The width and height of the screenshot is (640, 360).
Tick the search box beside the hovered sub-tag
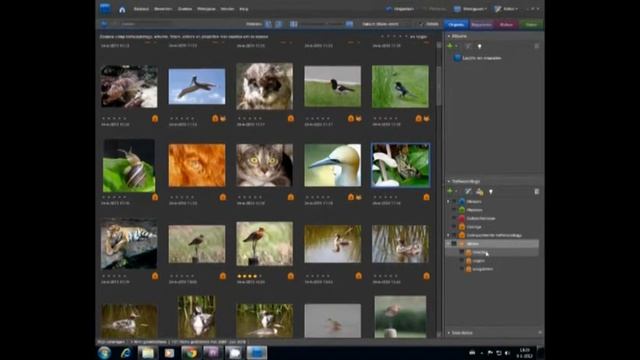461,253
